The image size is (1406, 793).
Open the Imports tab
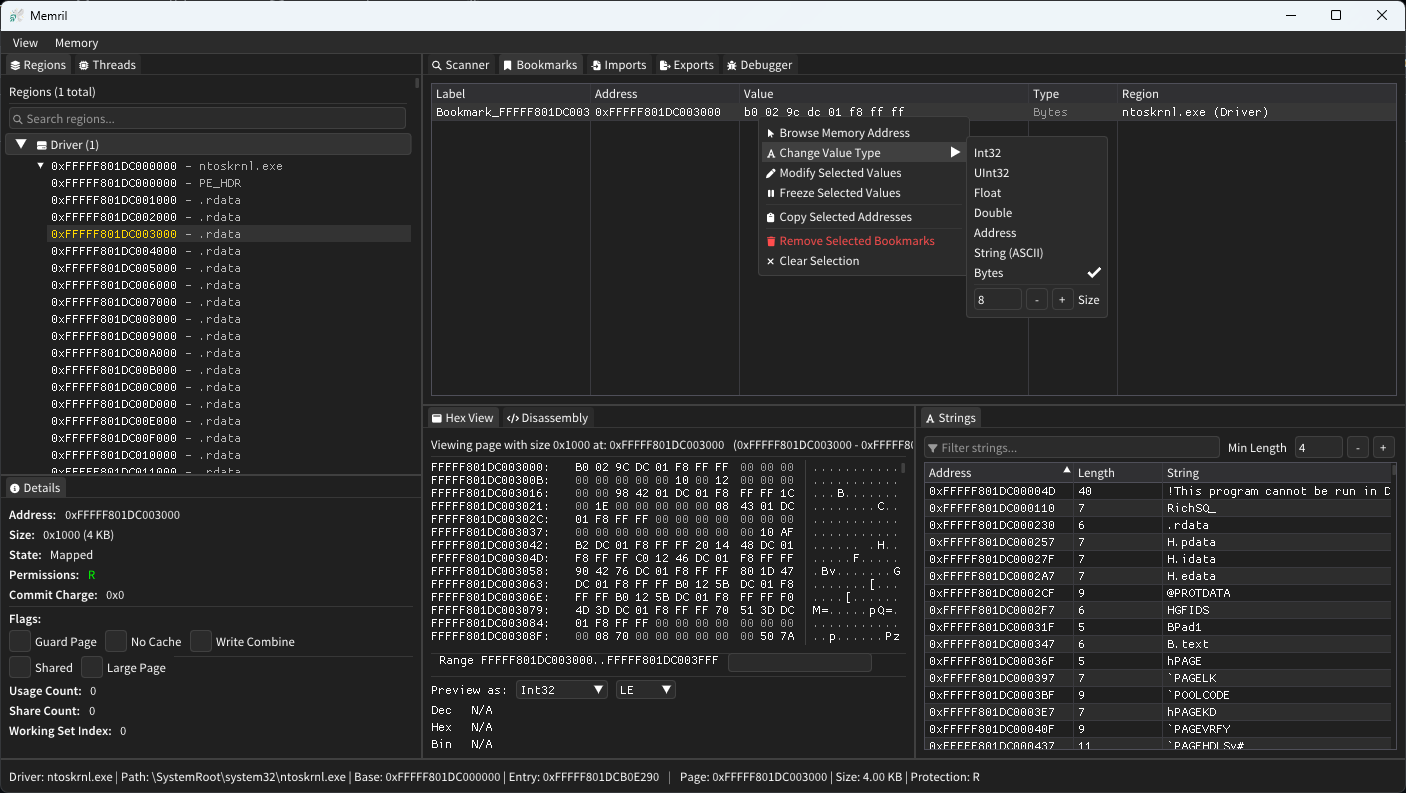618,65
